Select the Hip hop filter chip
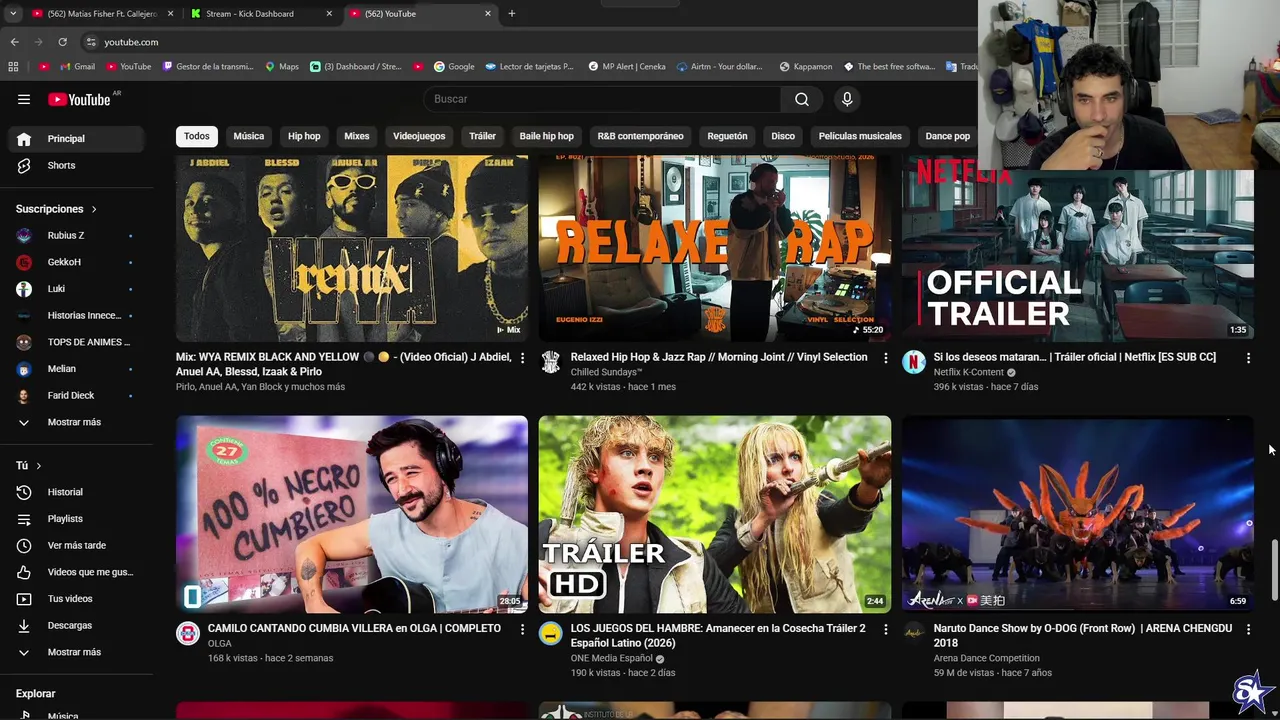This screenshot has height=720, width=1280. click(x=304, y=136)
